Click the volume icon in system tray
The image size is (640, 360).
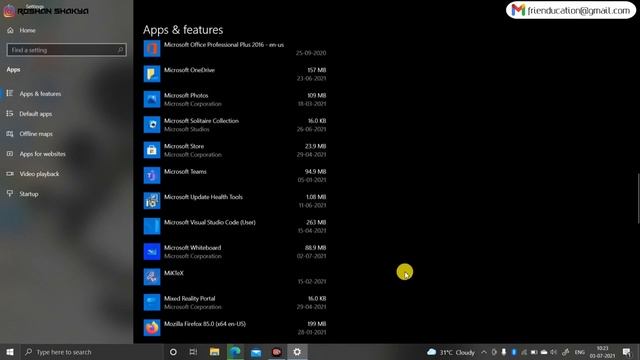[x=553, y=352]
